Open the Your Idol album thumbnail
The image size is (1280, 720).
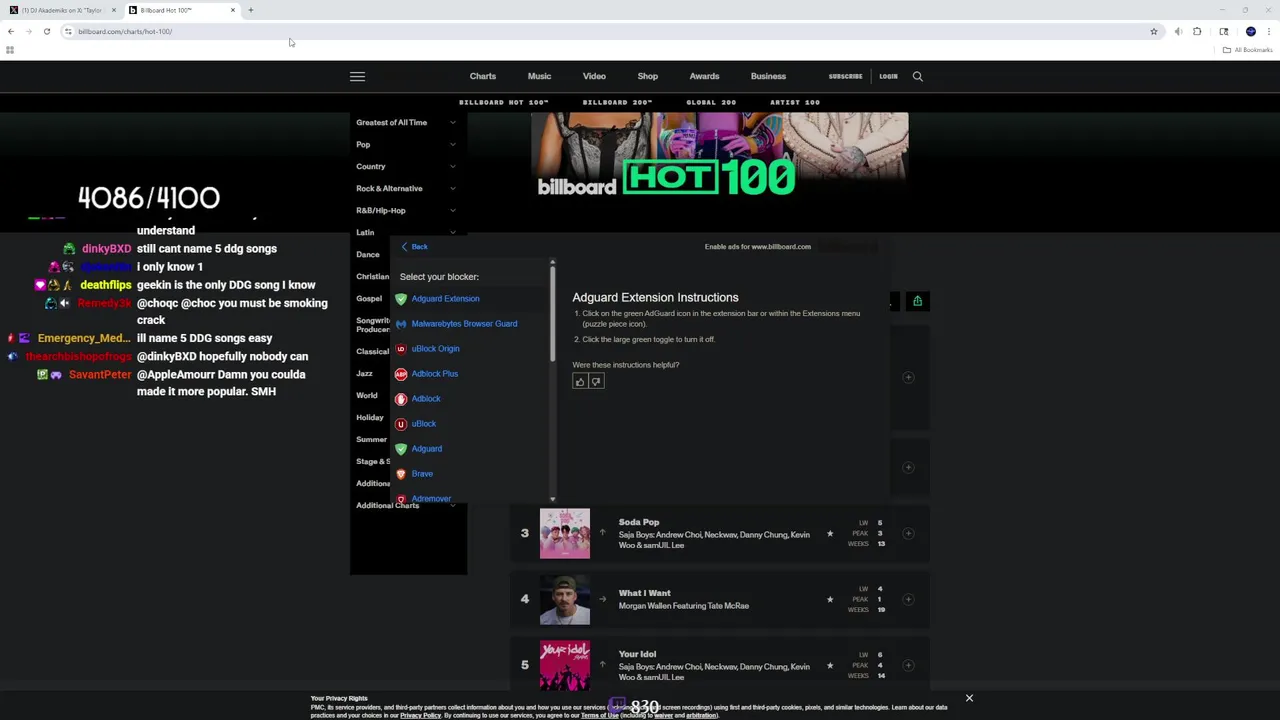coord(565,665)
